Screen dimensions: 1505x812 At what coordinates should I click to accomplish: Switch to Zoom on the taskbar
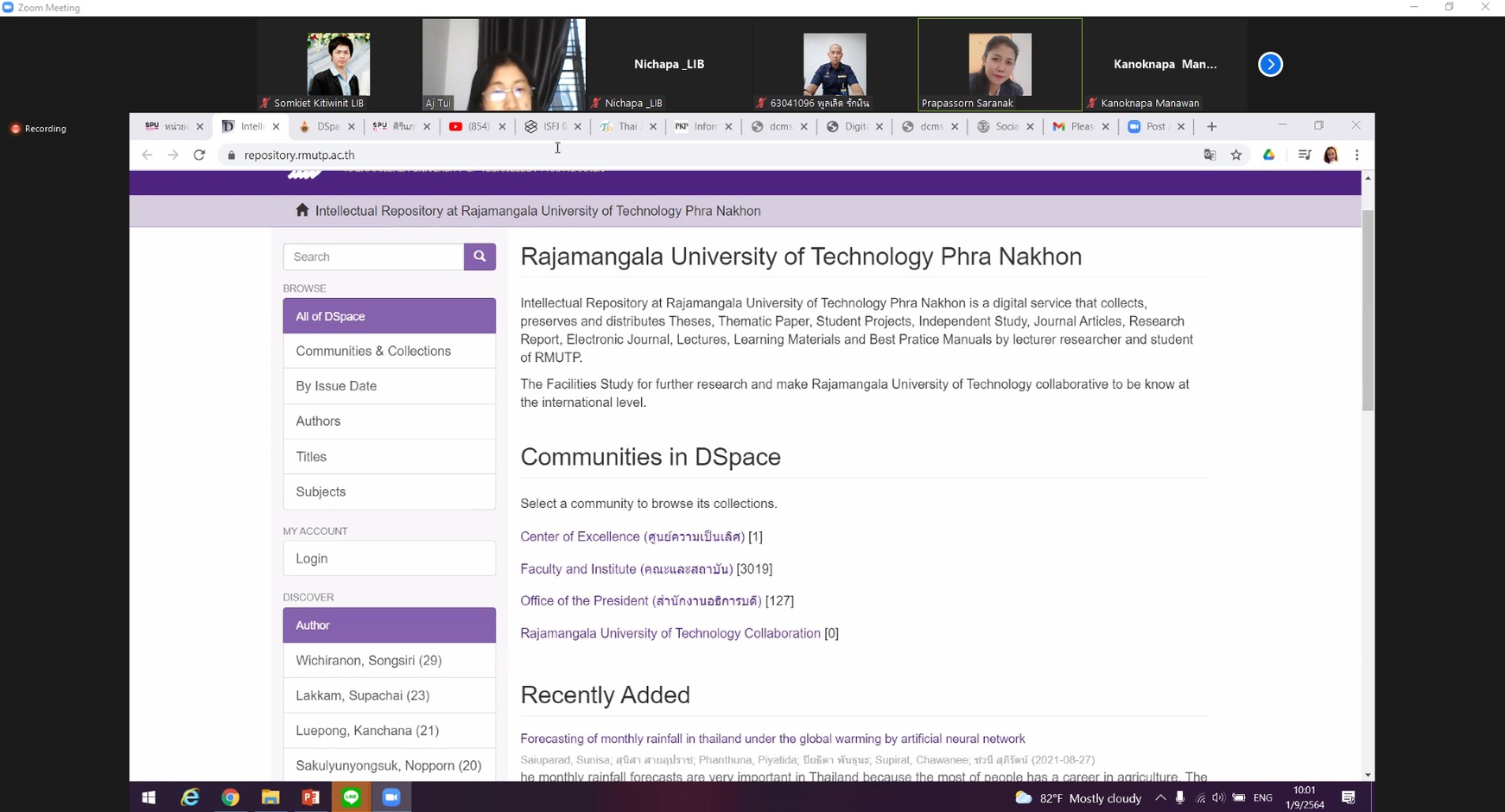click(x=391, y=797)
